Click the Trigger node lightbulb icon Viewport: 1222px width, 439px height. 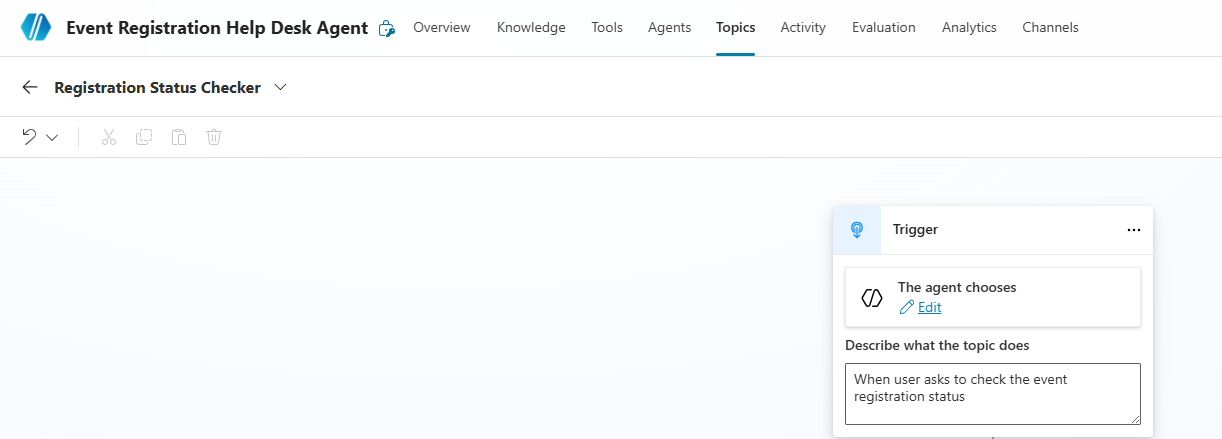[857, 230]
